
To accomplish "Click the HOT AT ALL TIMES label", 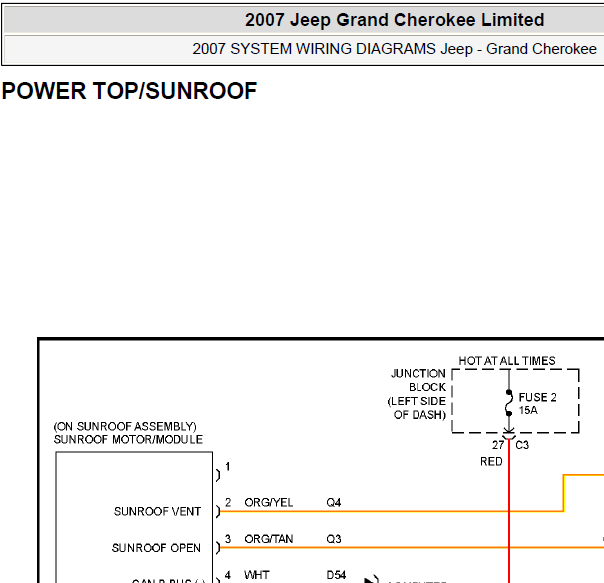I will 507,361.
